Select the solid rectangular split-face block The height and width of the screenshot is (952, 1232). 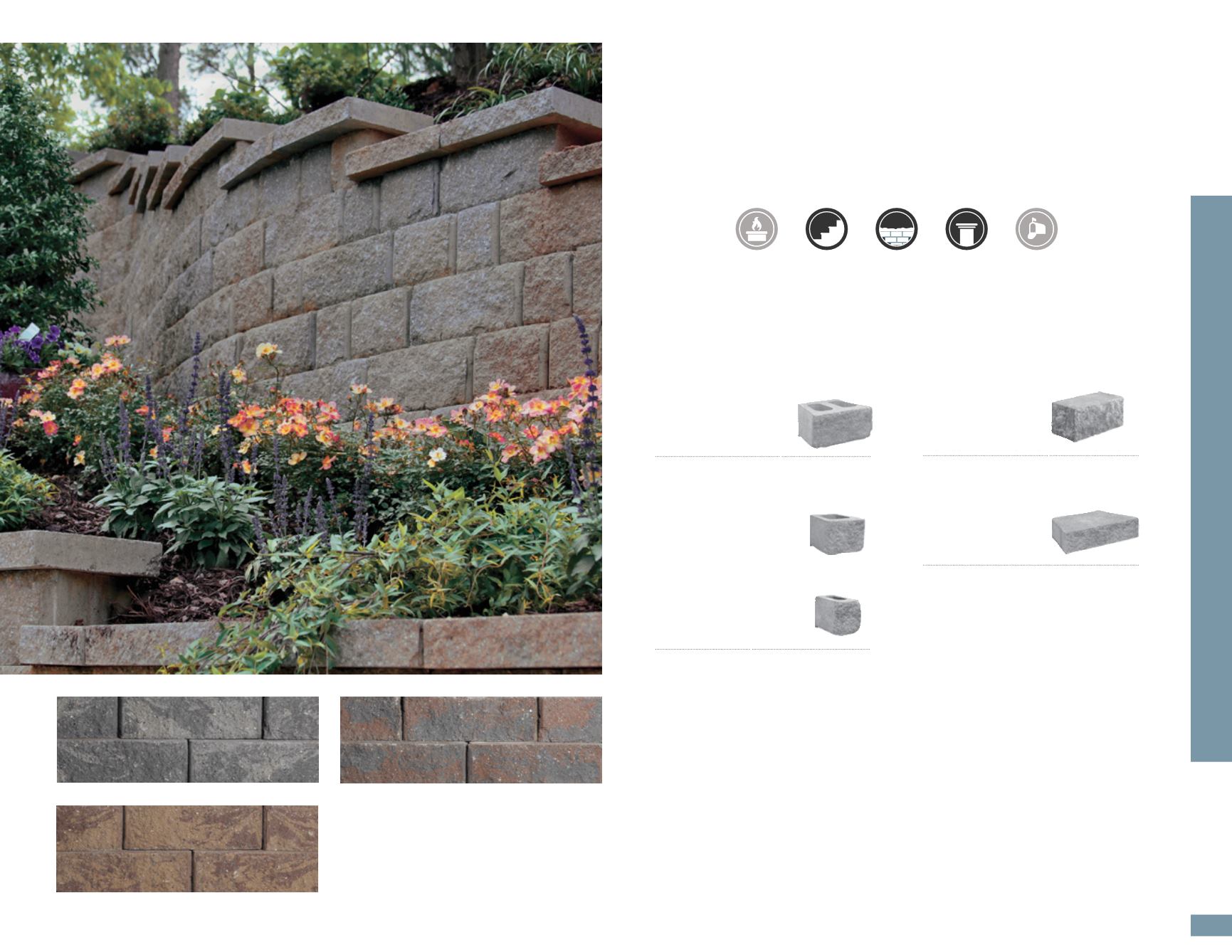pyautogui.click(x=1087, y=416)
